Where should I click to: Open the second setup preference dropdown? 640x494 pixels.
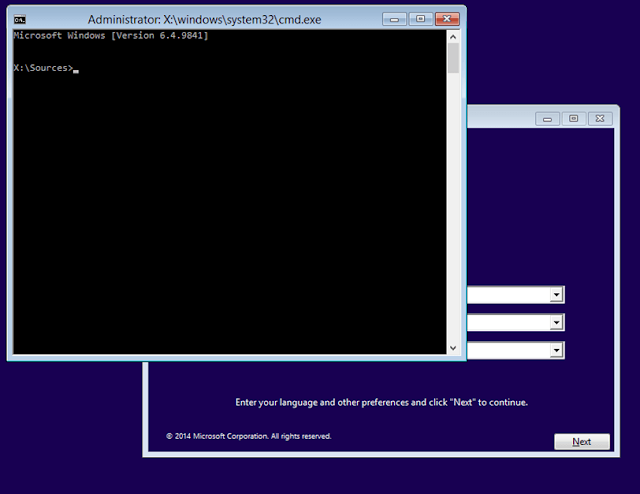point(556,323)
